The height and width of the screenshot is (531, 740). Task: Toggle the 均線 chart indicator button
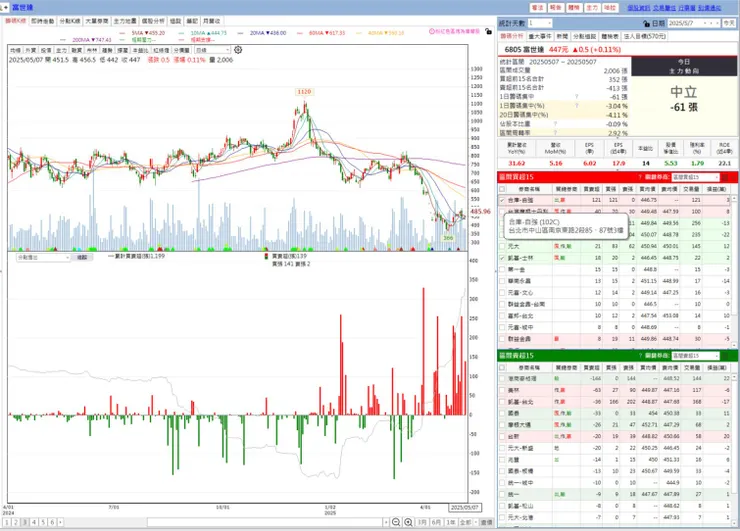(x=15, y=50)
